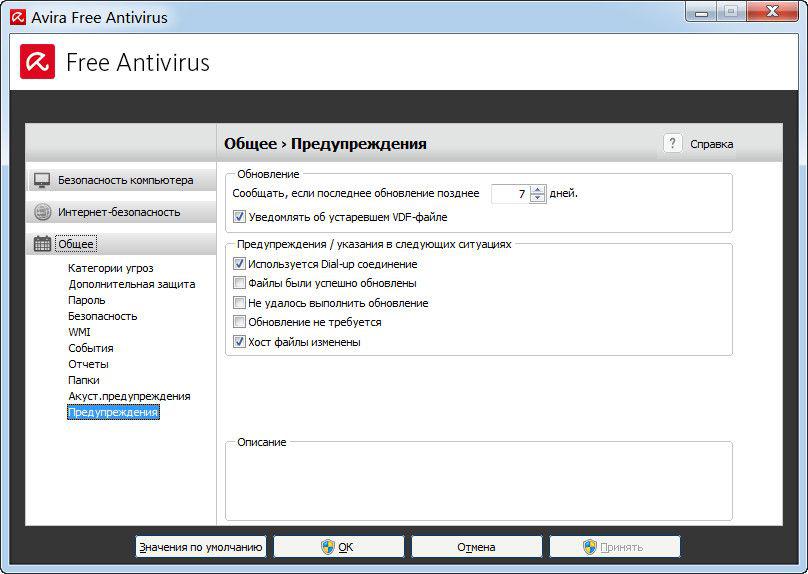This screenshot has height=574, width=808.
Task: Expand the Интернет-безопасность section
Action: [121, 212]
